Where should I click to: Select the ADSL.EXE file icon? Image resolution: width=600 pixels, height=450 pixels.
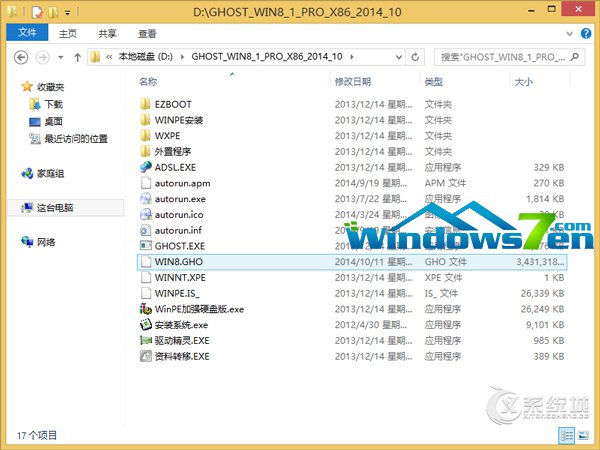coord(145,168)
